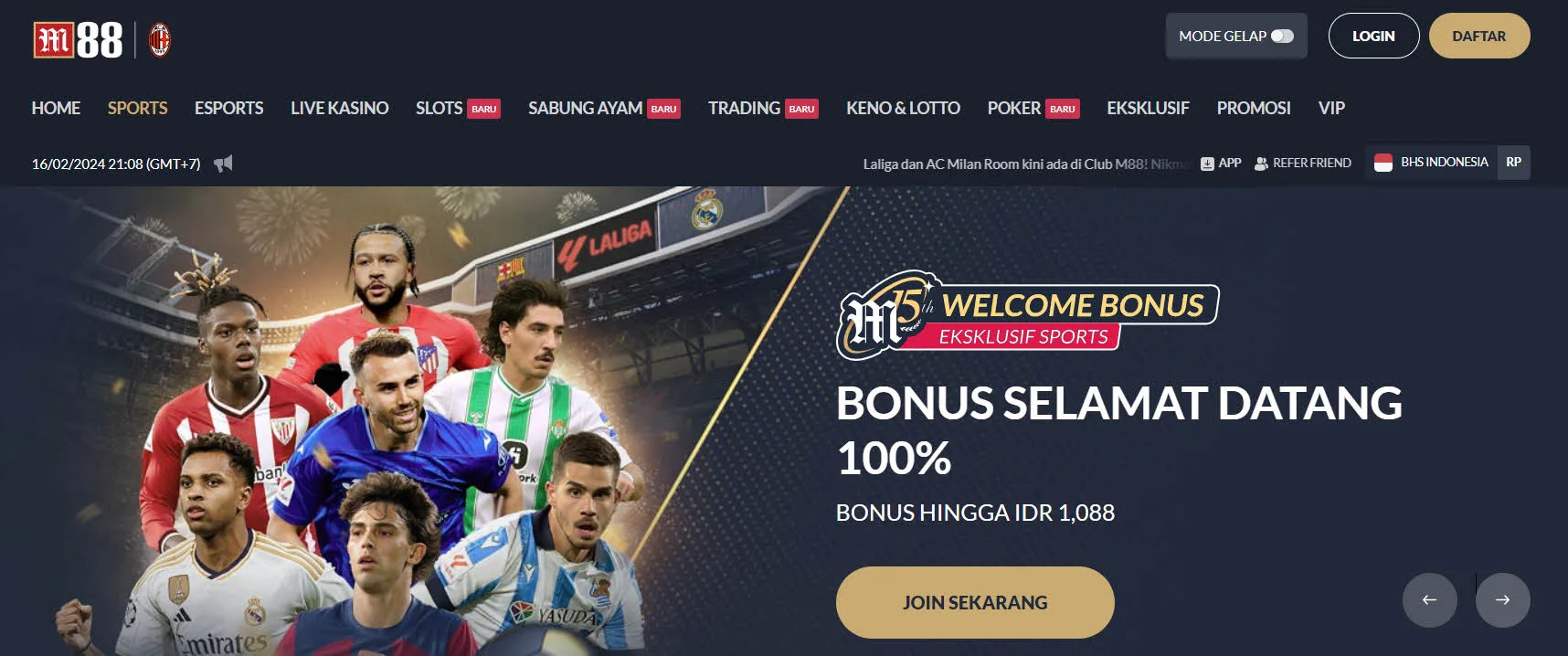
Task: Open the Live Kasino menu
Action: coord(340,108)
